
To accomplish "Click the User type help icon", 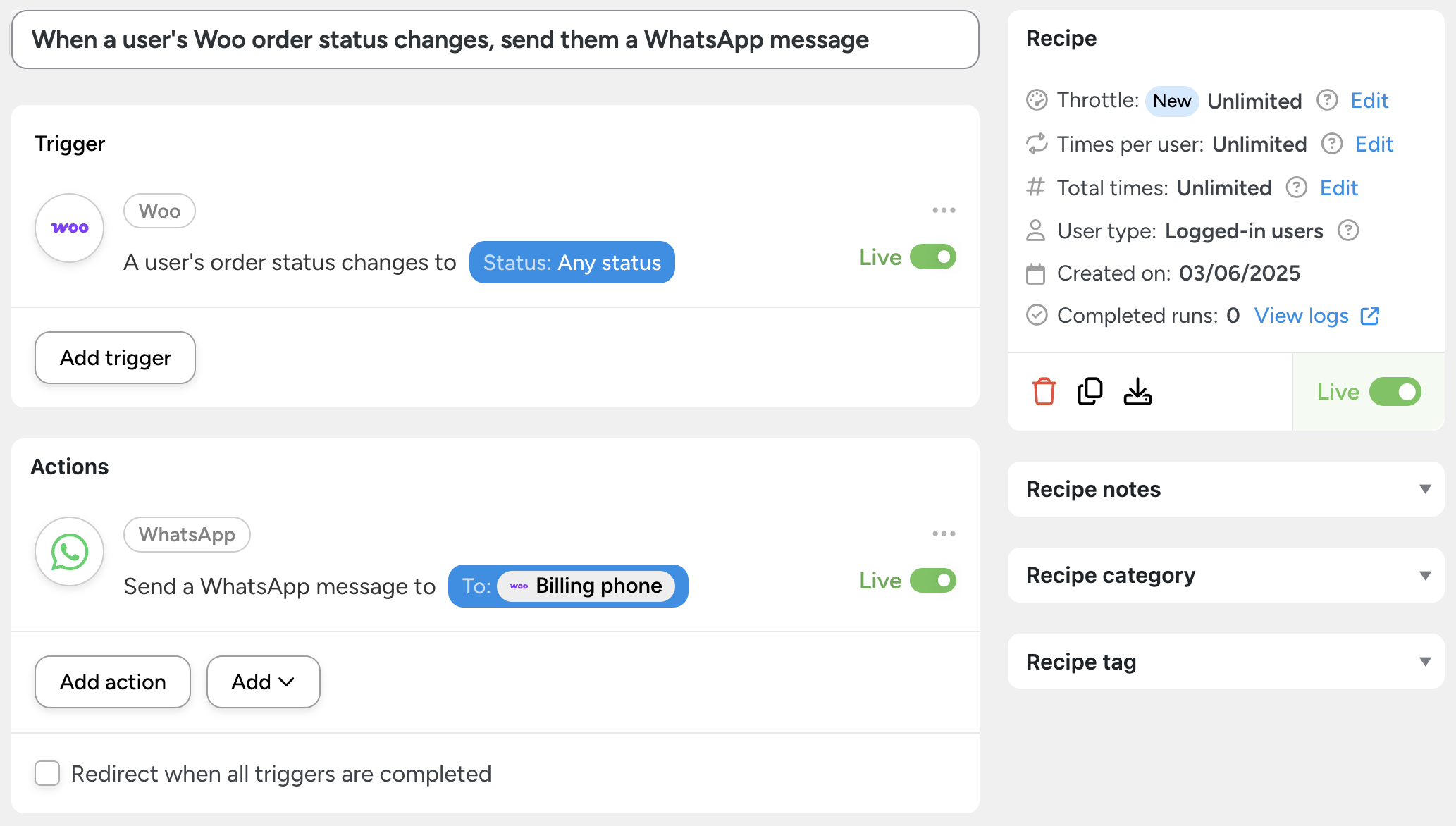I will pos(1348,230).
